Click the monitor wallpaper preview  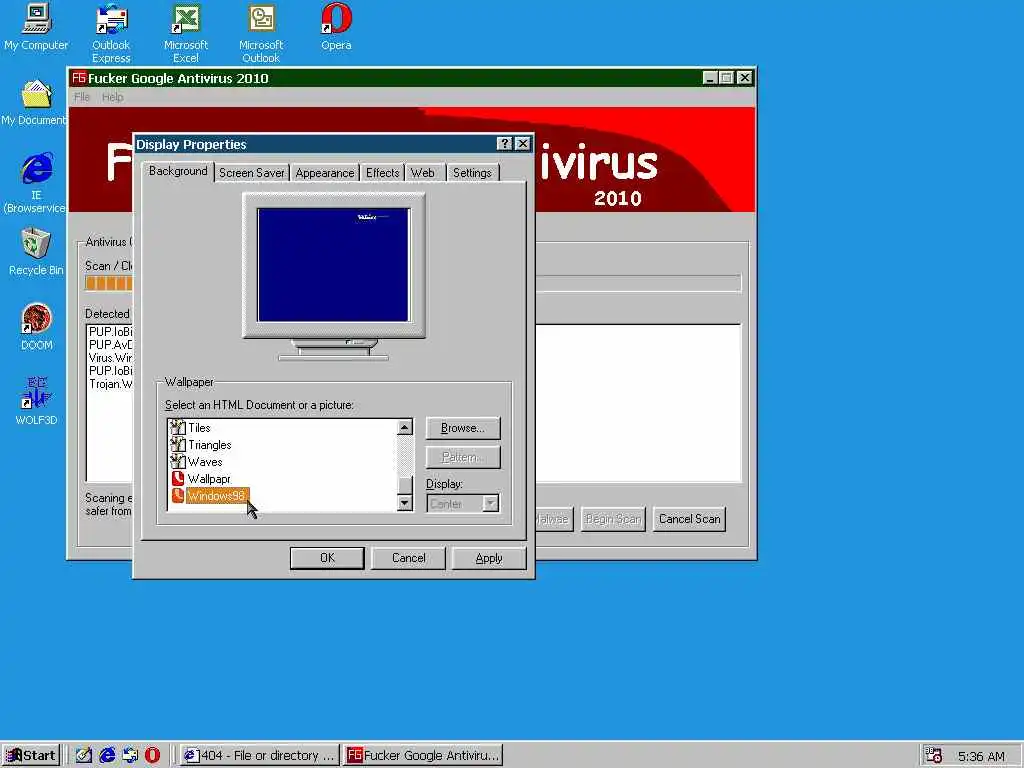coord(334,264)
